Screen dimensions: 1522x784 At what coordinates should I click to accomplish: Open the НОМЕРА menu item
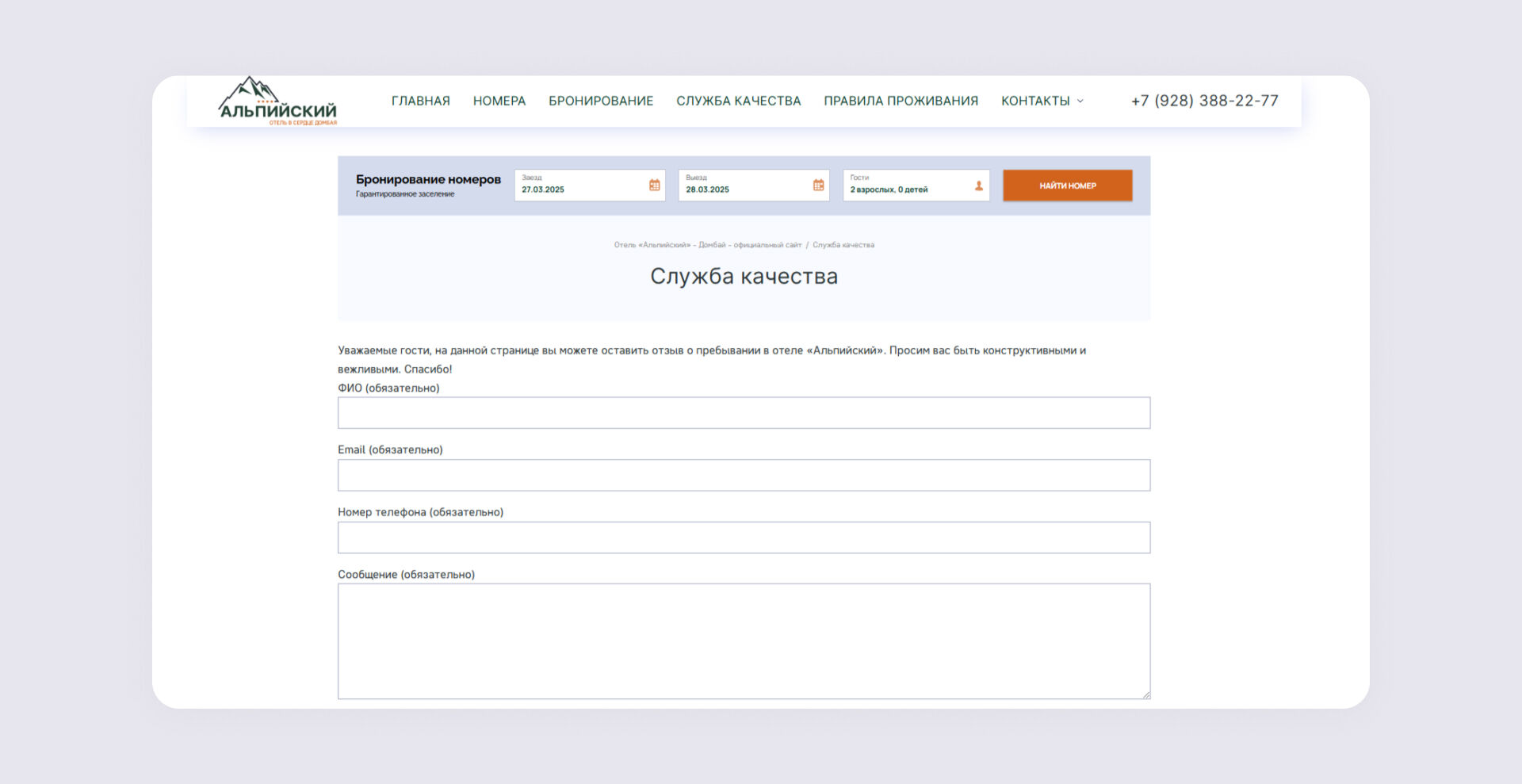coord(499,101)
